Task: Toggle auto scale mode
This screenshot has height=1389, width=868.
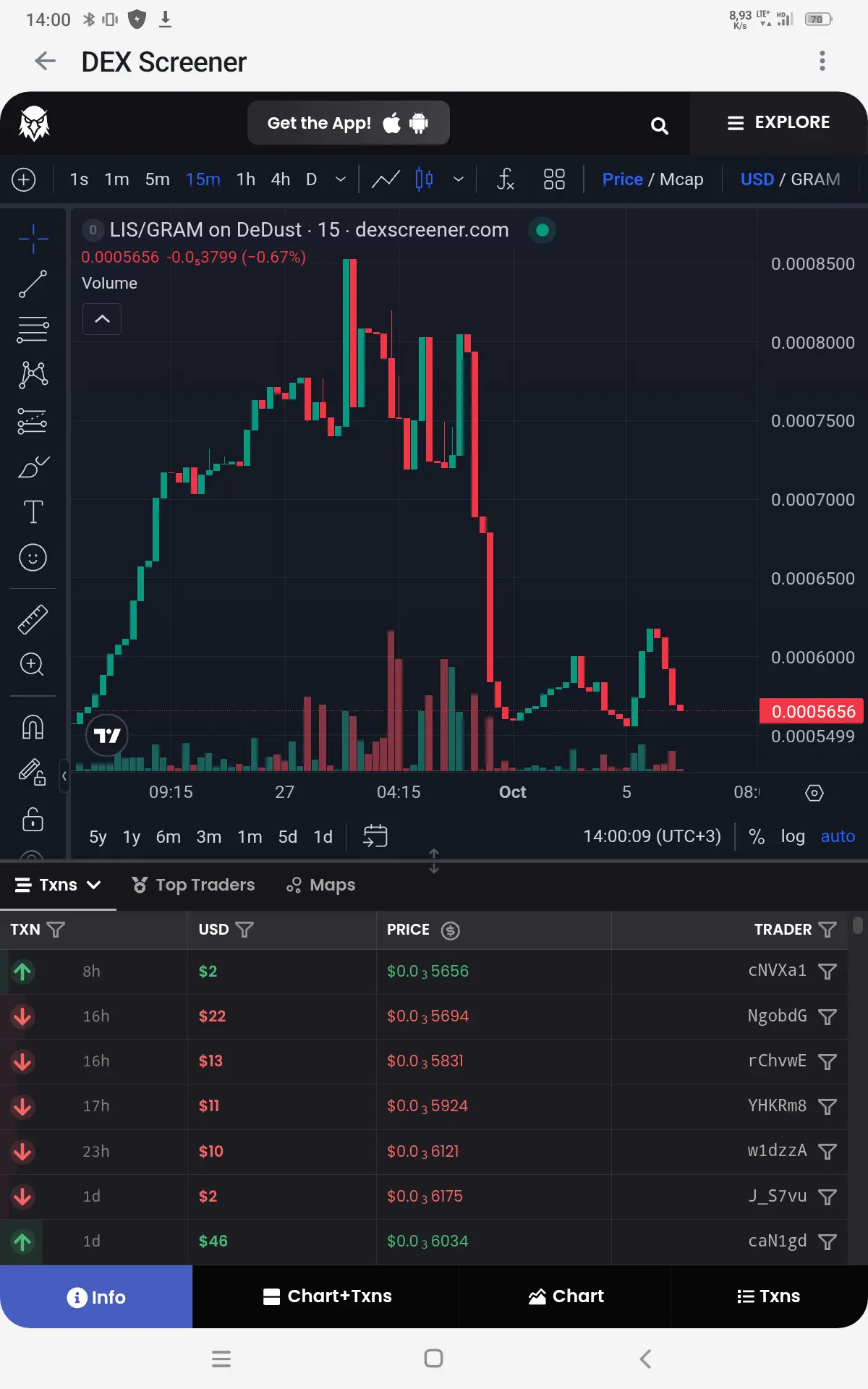Action: click(x=838, y=836)
